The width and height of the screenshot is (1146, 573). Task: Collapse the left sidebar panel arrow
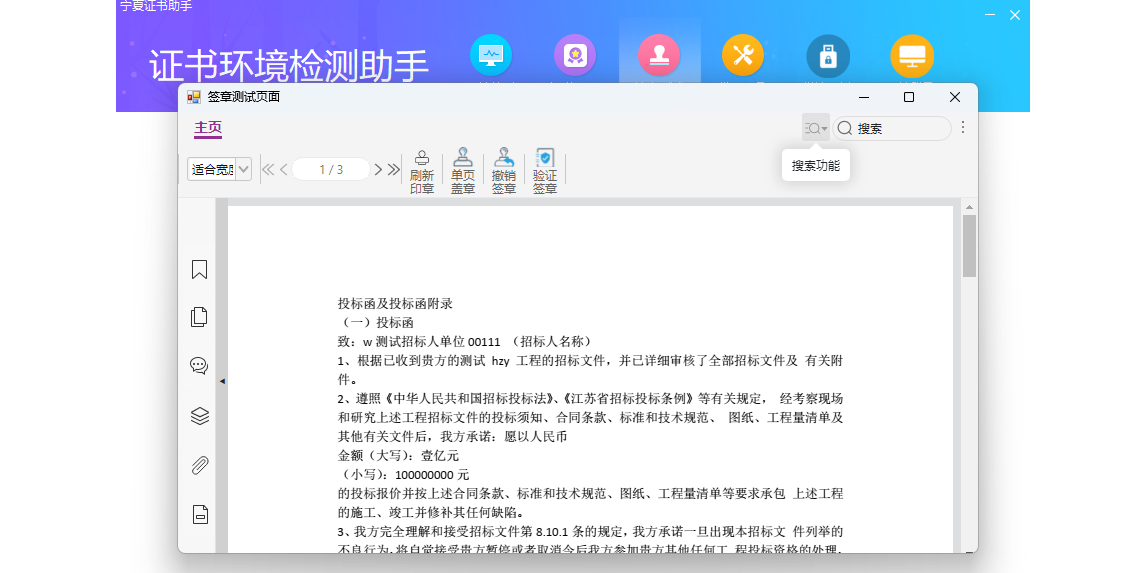[222, 381]
